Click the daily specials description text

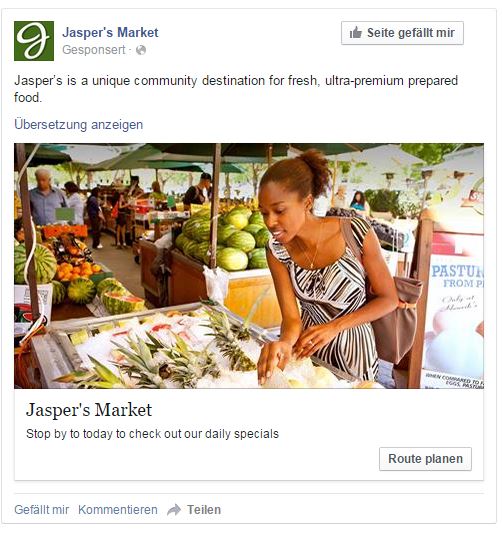152,434
